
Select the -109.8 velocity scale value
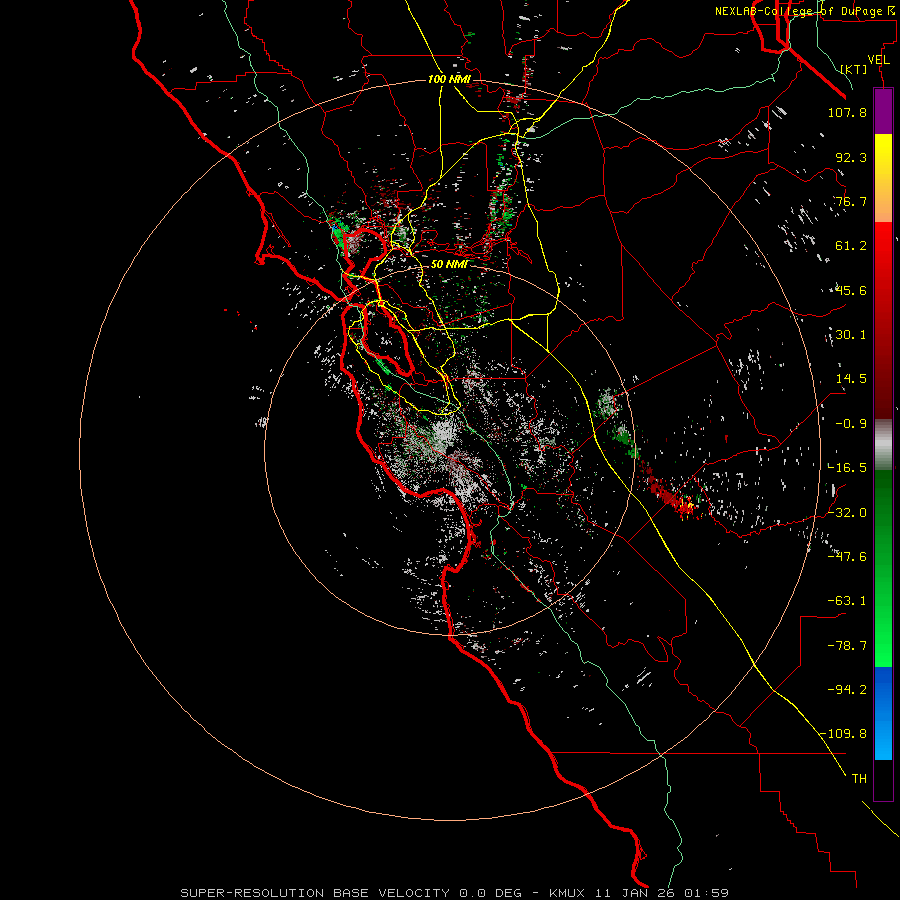click(843, 734)
